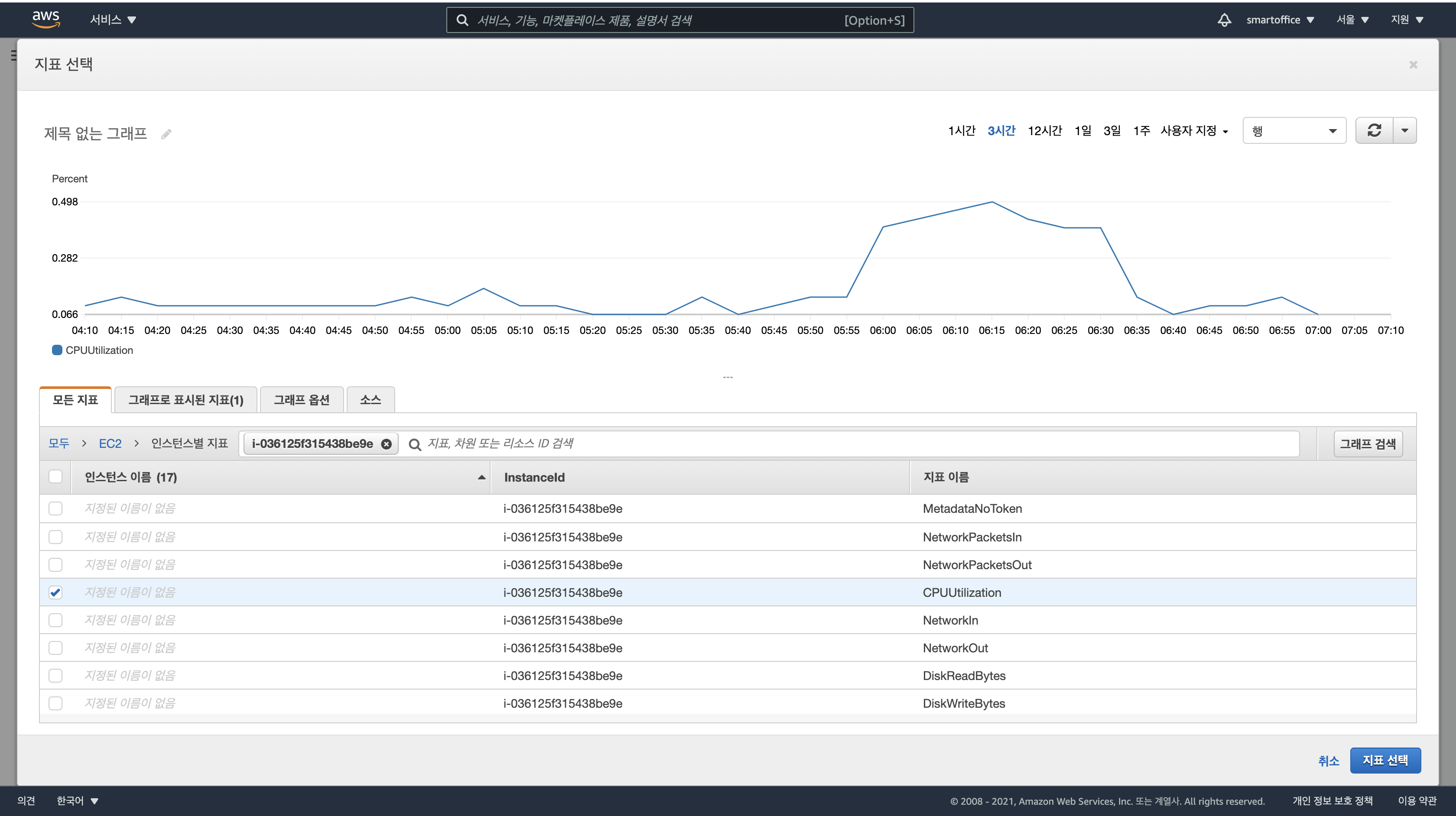The width and height of the screenshot is (1456, 816).
Task: Click the 지표 선택 confirm button
Action: pyautogui.click(x=1385, y=760)
